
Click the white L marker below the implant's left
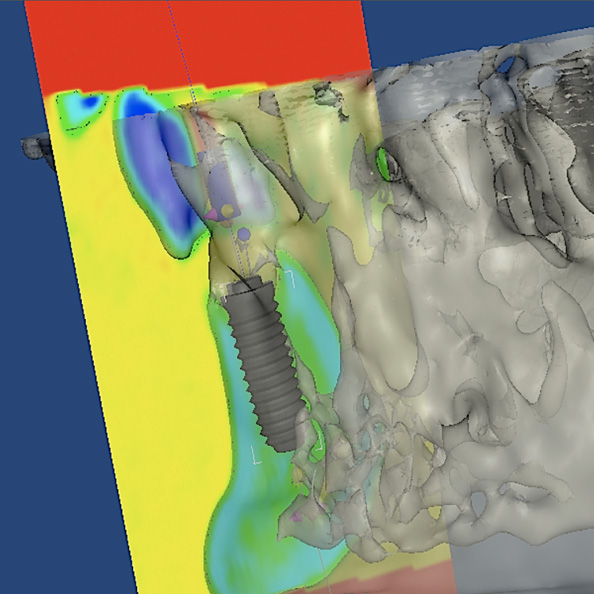[256, 455]
